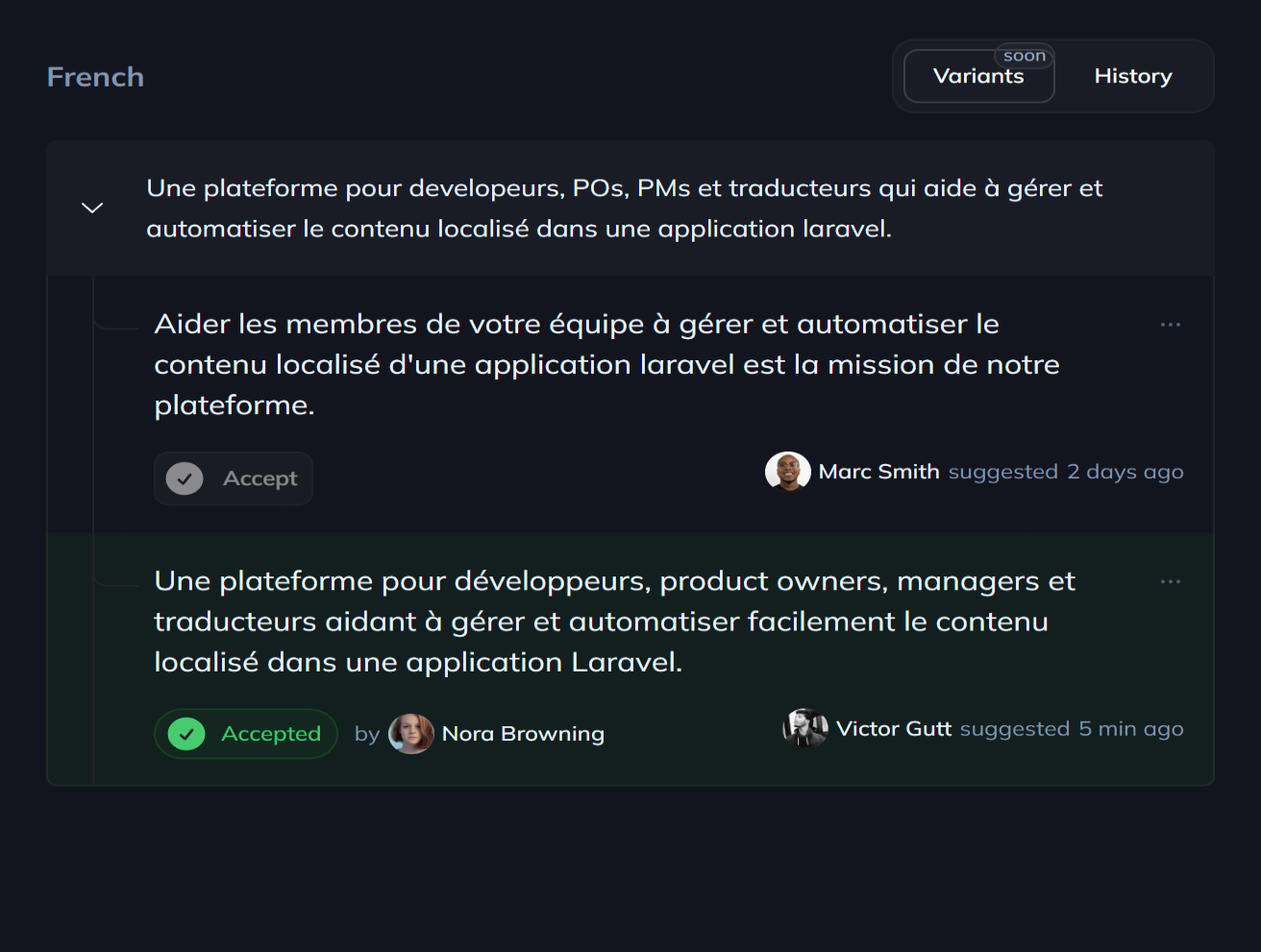Select the suggestion starting 'Aider les membres'
Image resolution: width=1261 pixels, height=952 pixels.
(x=577, y=365)
